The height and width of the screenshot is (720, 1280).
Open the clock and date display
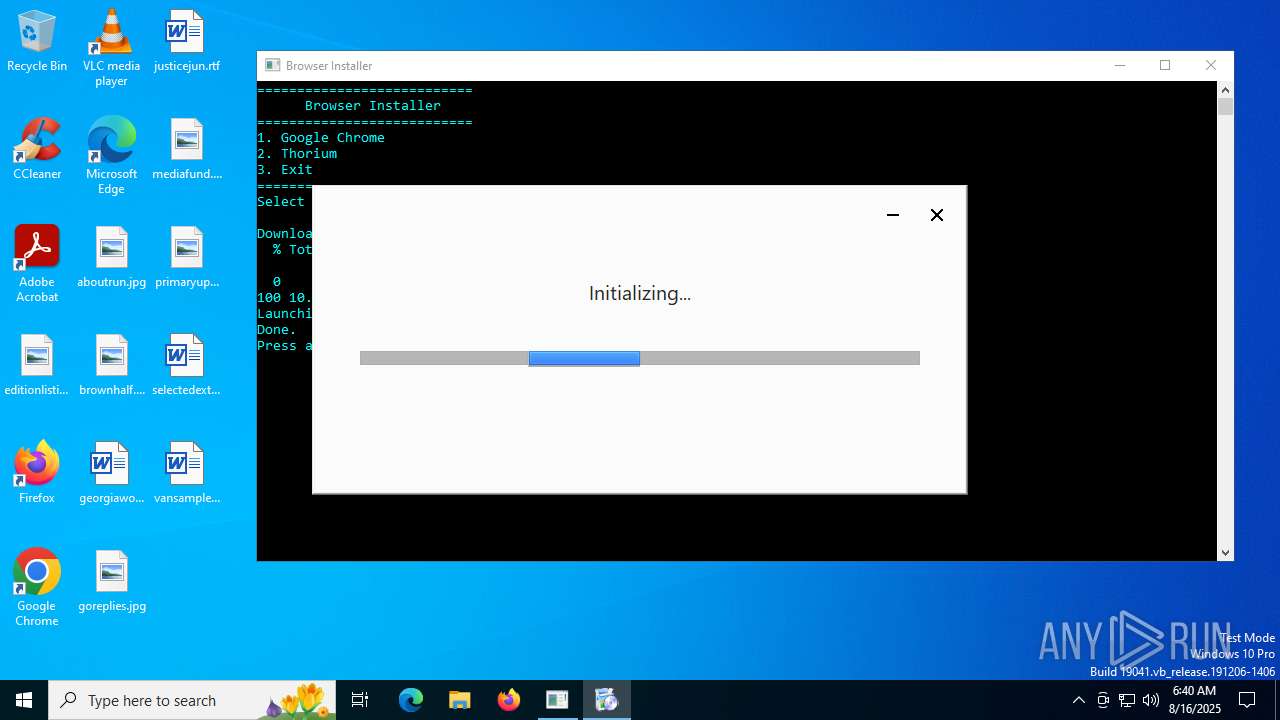[1194, 700]
